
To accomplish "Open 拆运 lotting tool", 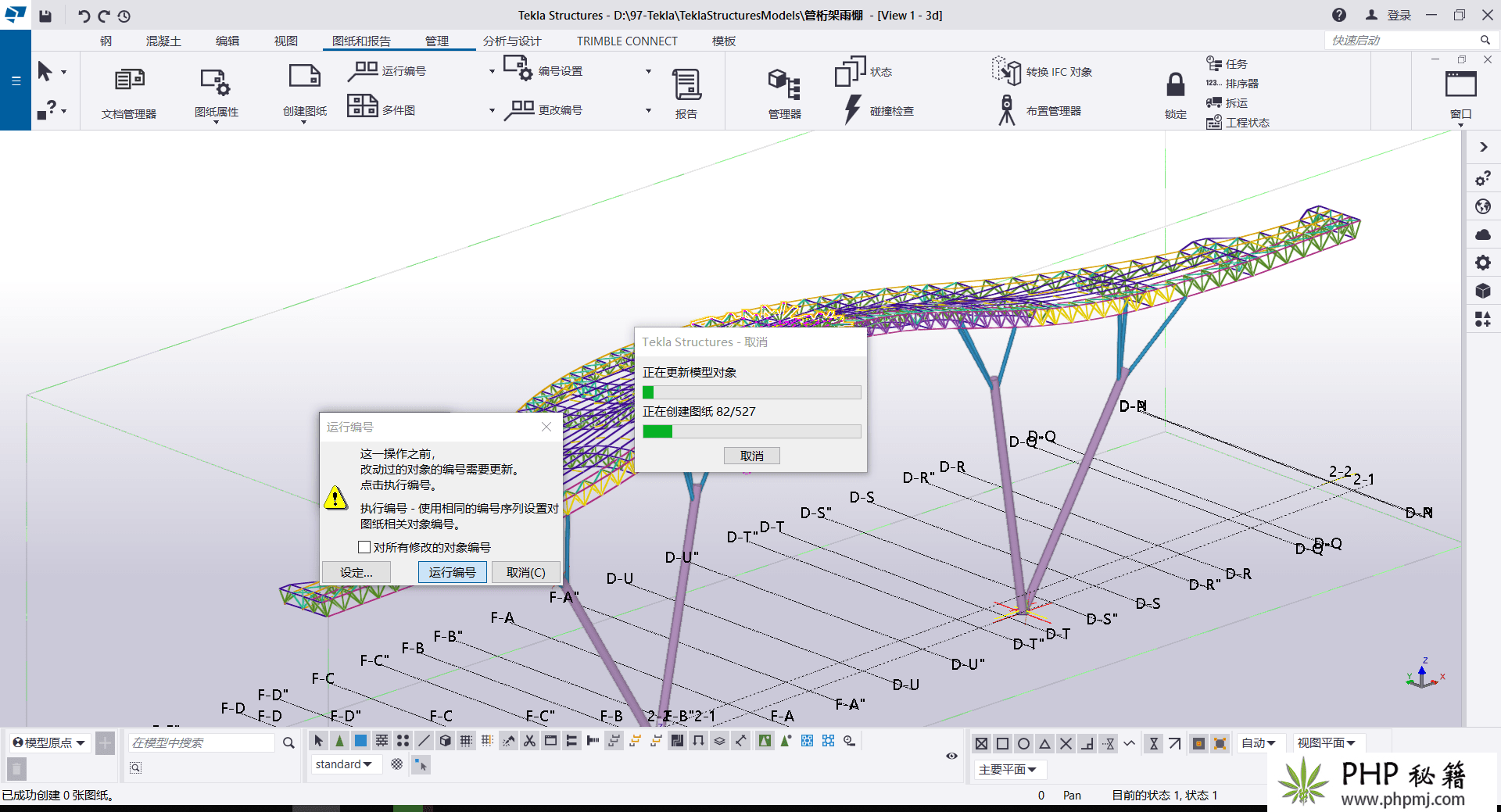I will 1227,102.
